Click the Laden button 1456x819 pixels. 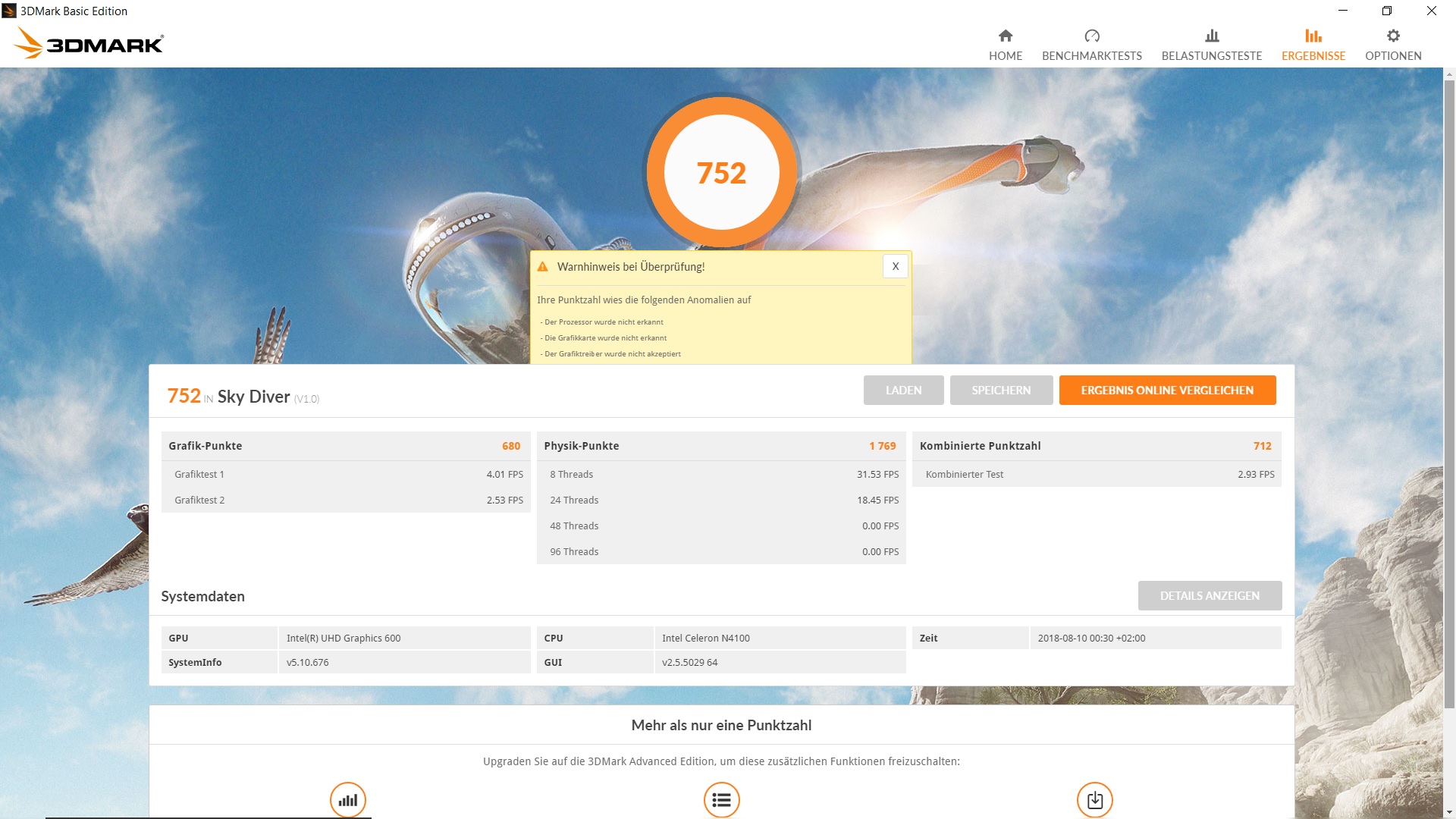point(903,390)
